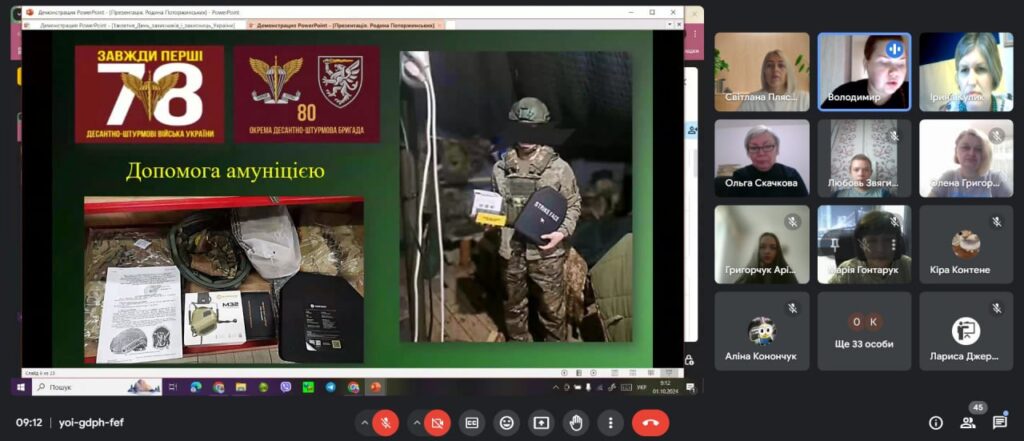Toggle closed captions (CC)

(x=472, y=423)
